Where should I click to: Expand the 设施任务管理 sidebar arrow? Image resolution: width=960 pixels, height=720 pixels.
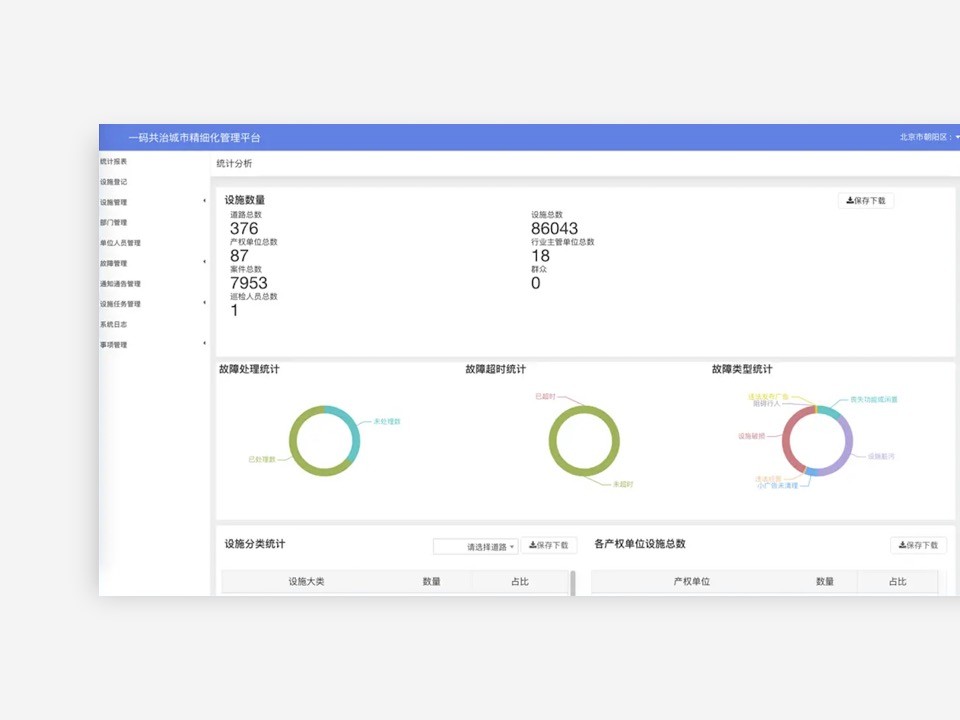(x=204, y=303)
